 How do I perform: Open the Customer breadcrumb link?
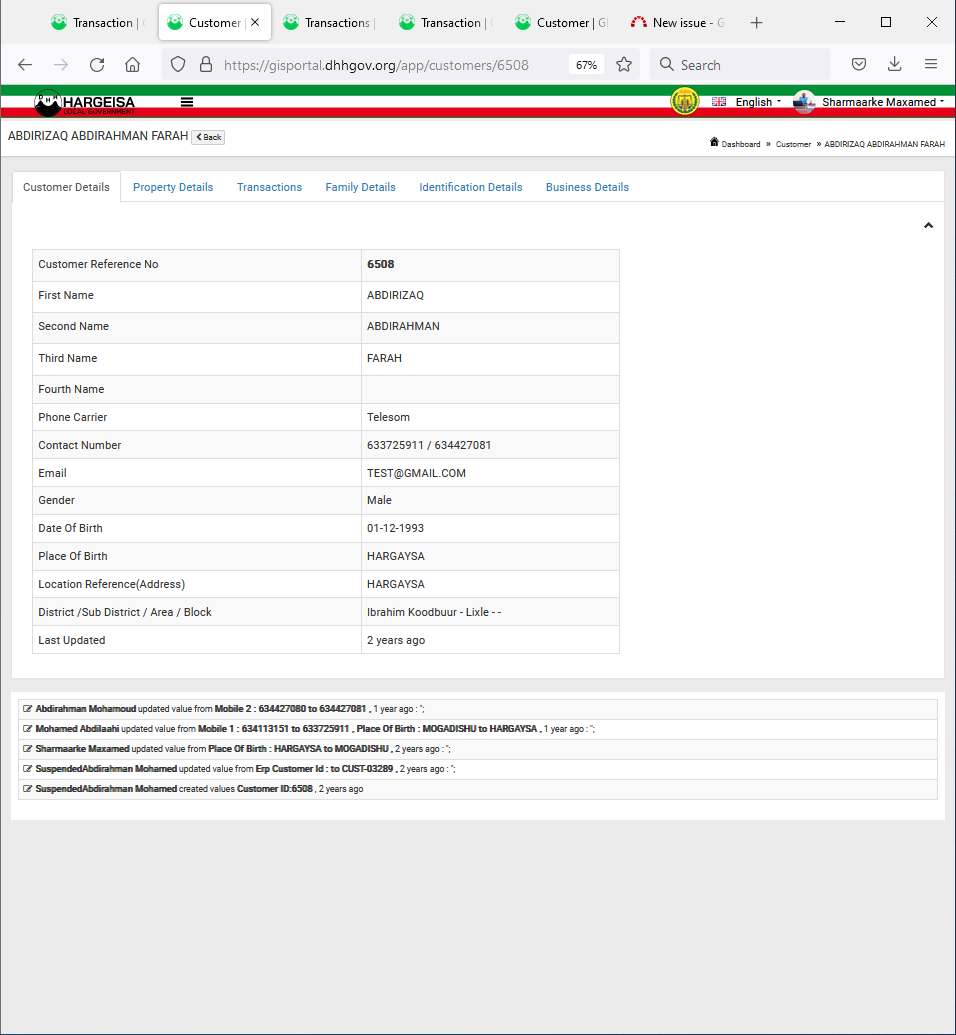pos(793,144)
